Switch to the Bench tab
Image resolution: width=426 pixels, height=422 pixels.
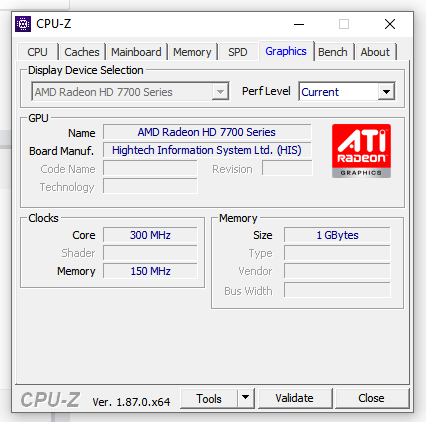[x=333, y=52]
